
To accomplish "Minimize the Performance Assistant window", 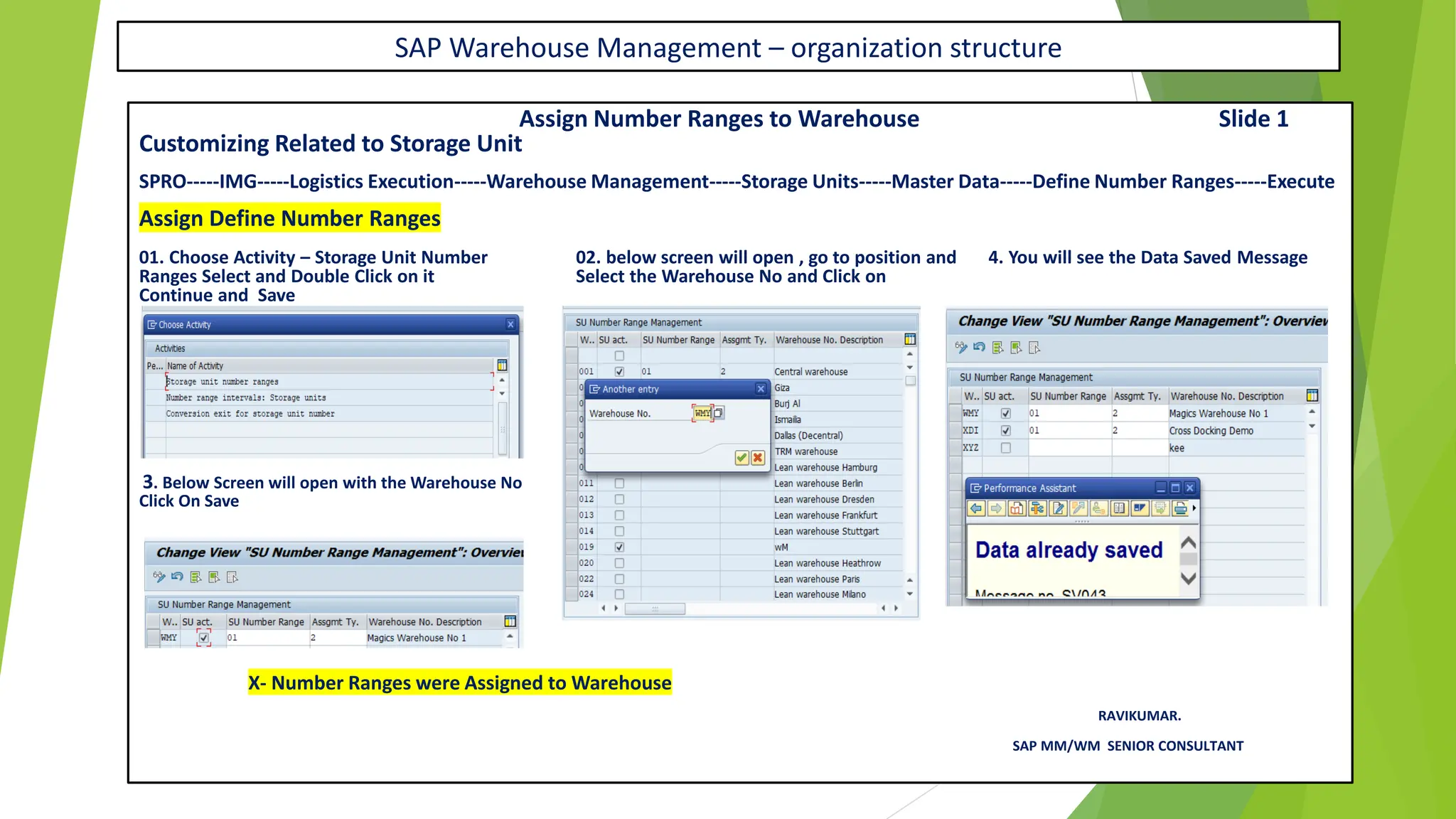I will (1161, 488).
